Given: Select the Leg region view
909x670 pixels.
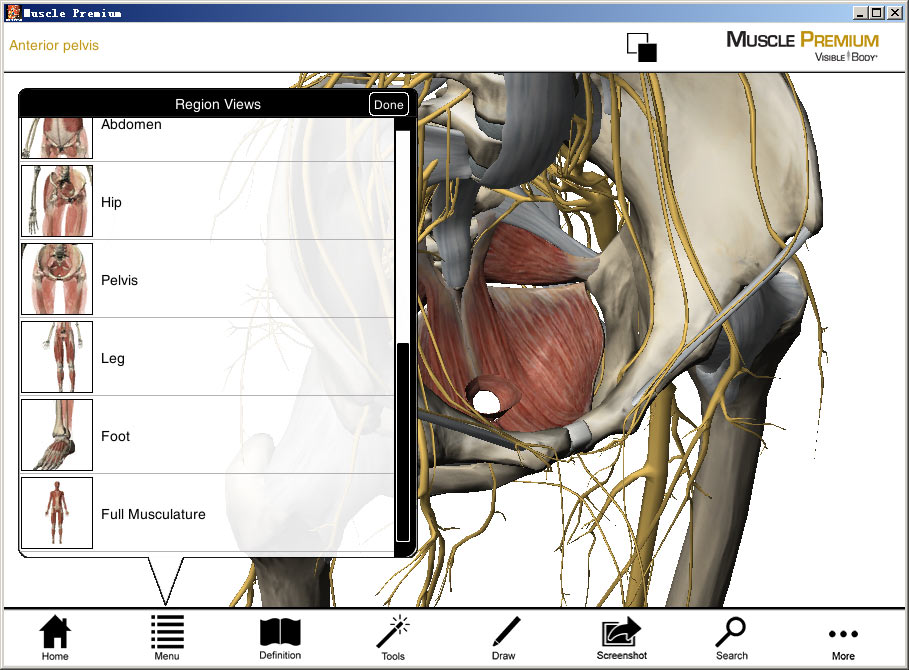Looking at the screenshot, I should pos(208,357).
